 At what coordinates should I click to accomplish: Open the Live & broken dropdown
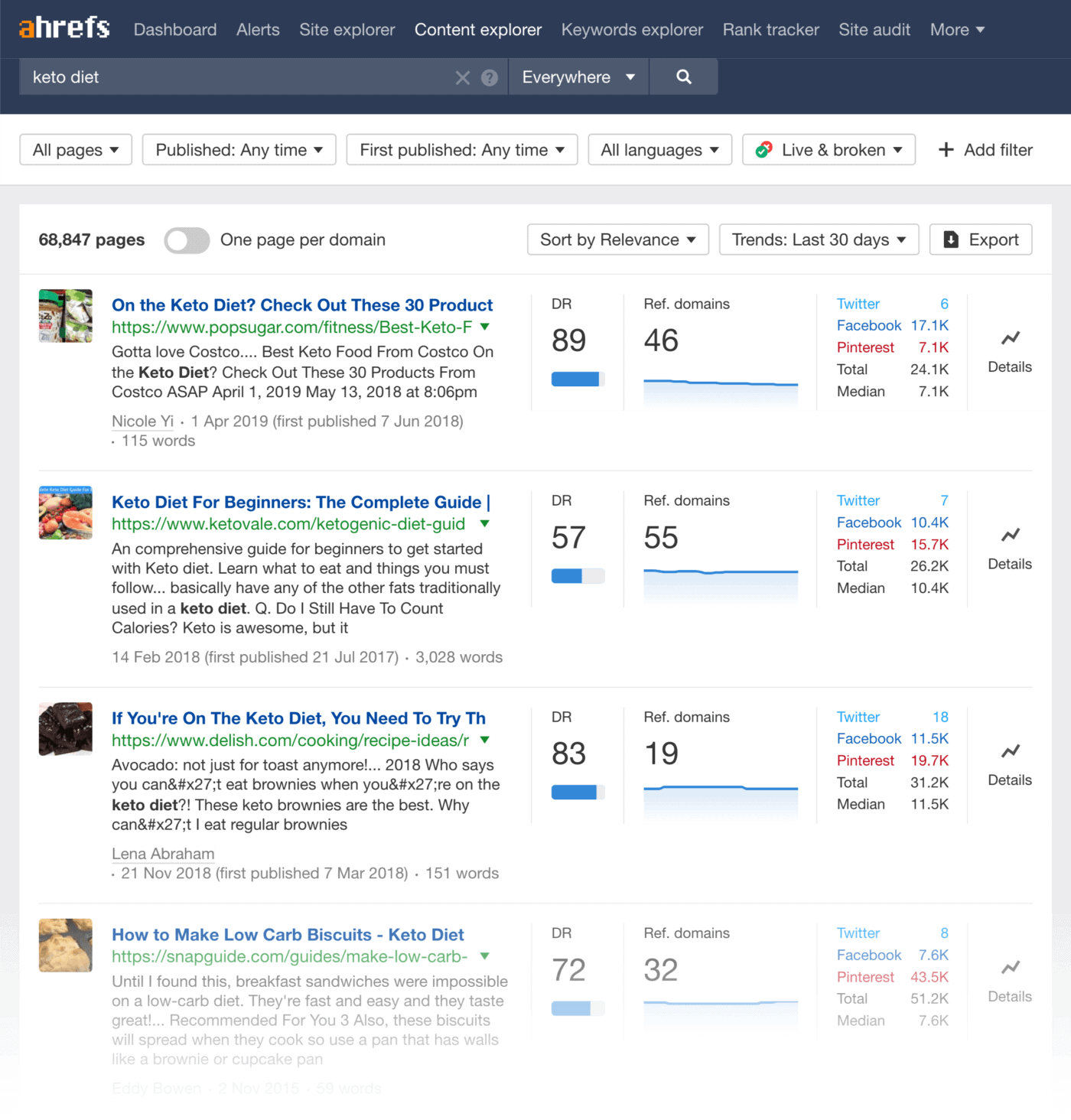coord(828,150)
